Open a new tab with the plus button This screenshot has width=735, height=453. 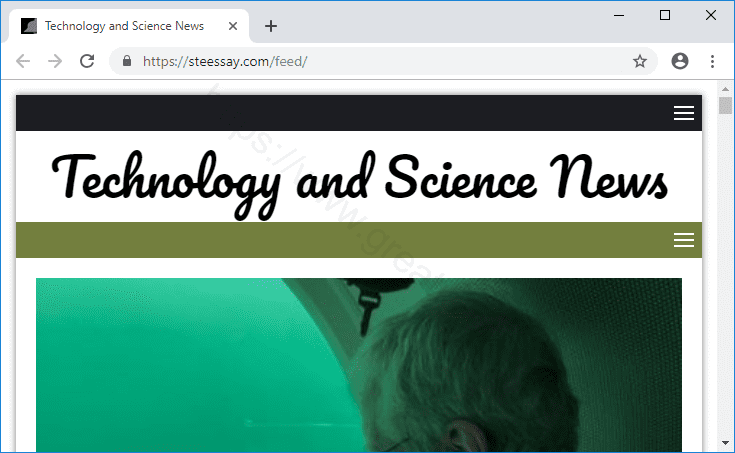tap(270, 26)
